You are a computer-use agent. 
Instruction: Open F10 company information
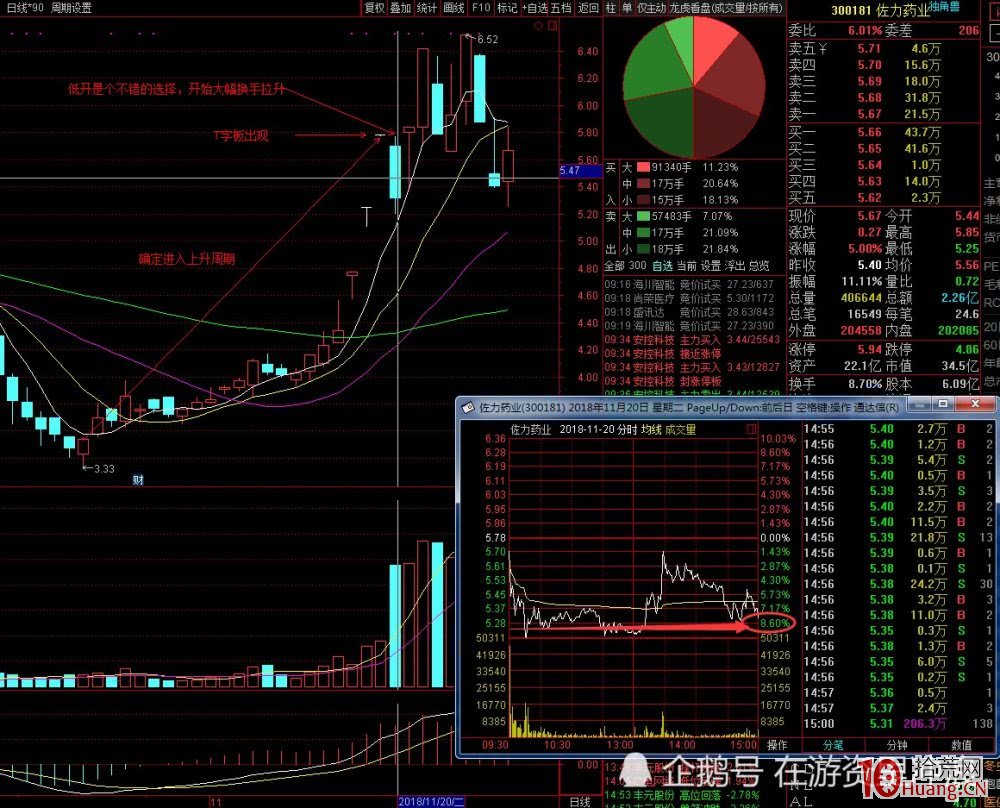tap(481, 8)
